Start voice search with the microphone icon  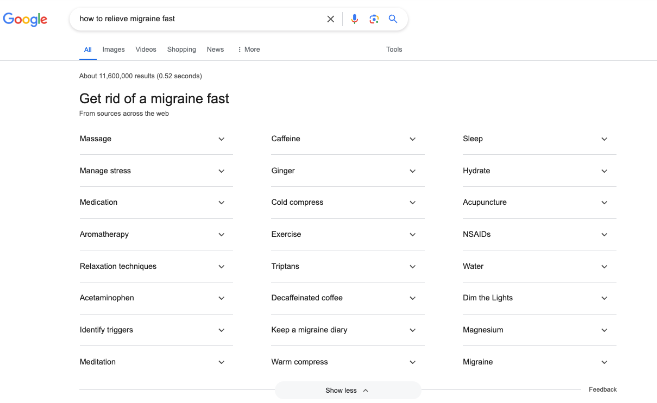[354, 19]
